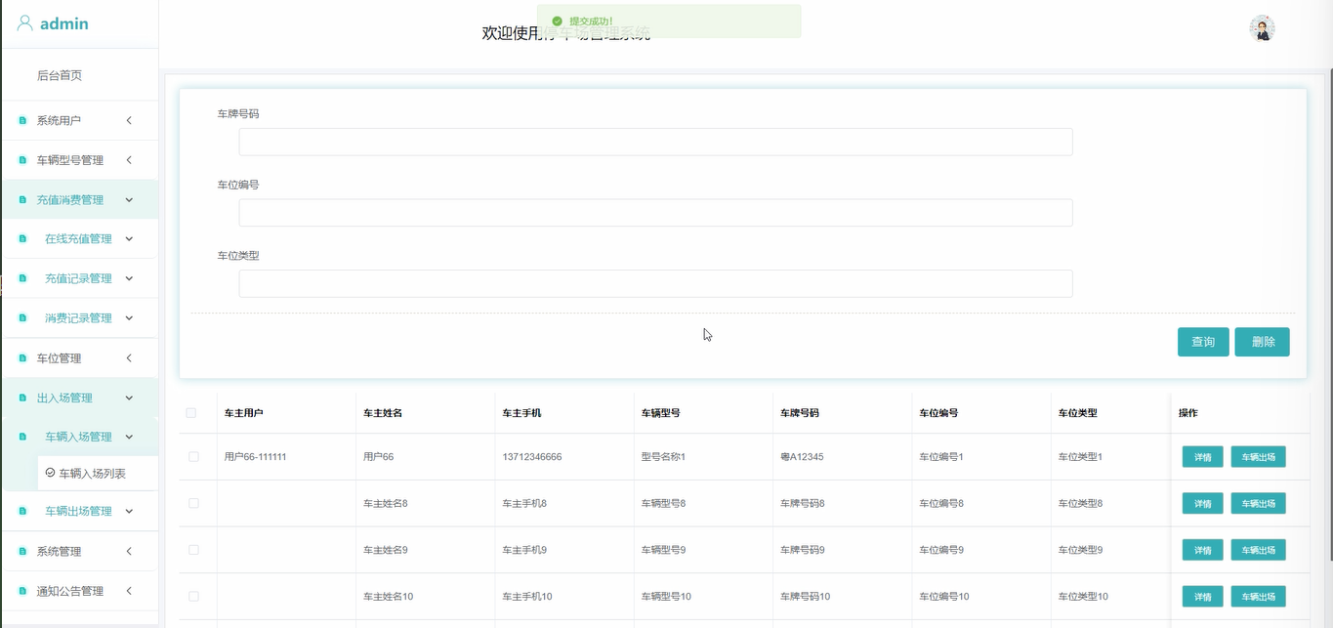Click the green icon beside 车位管理
Viewport: 1333px width, 628px height.
pyautogui.click(x=23, y=358)
